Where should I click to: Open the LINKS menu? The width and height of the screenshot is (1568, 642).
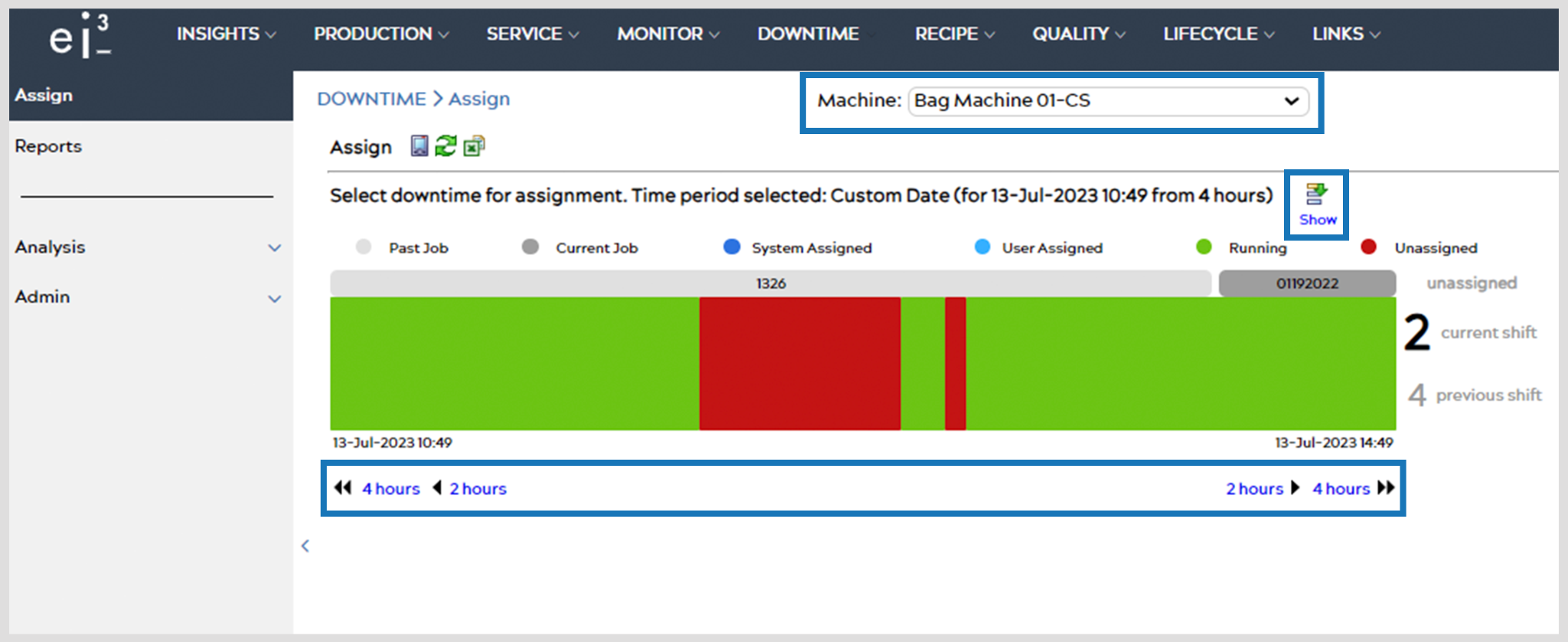[1347, 34]
